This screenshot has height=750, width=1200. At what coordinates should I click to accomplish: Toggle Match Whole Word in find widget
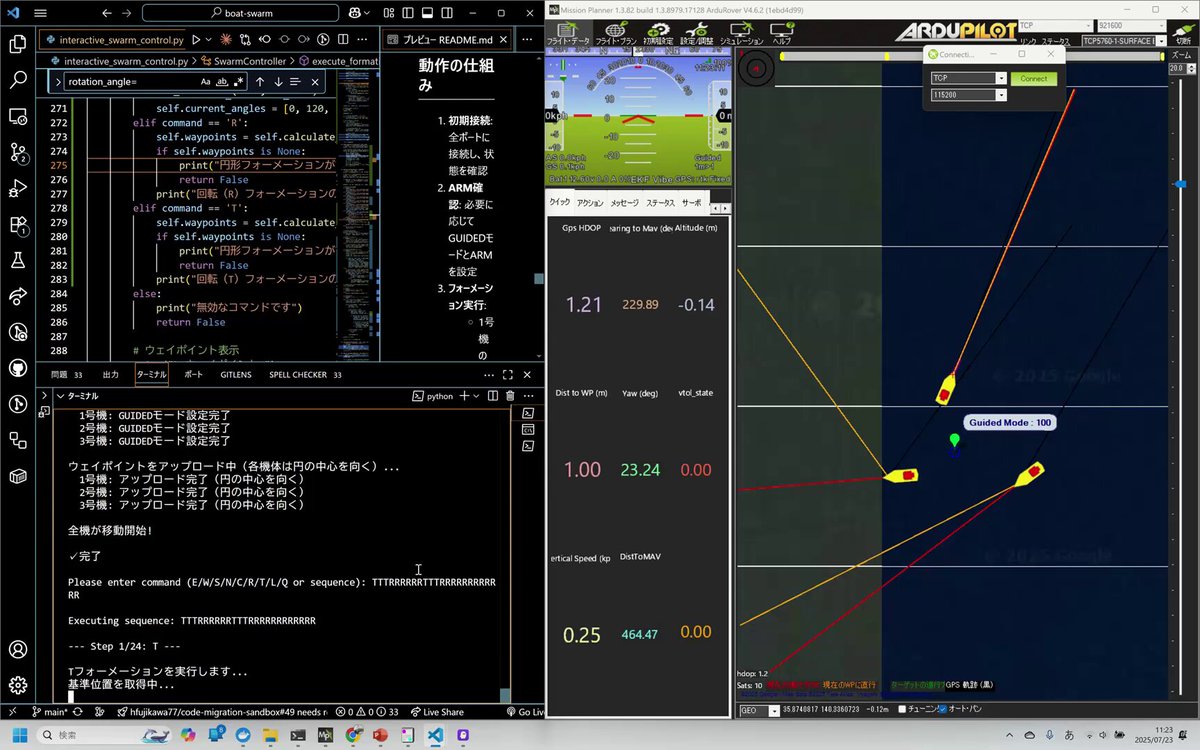222,82
